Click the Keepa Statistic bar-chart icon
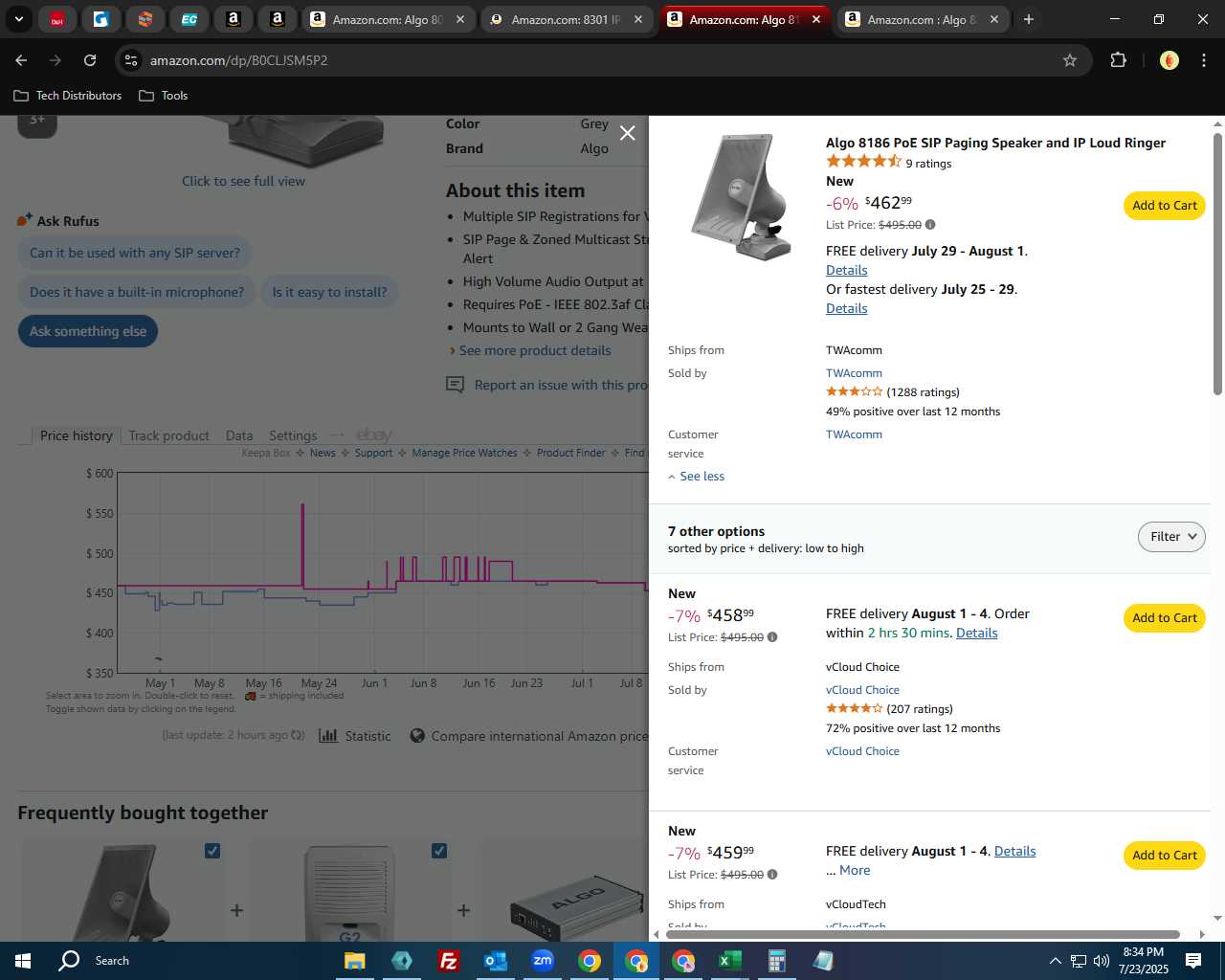 [x=328, y=736]
